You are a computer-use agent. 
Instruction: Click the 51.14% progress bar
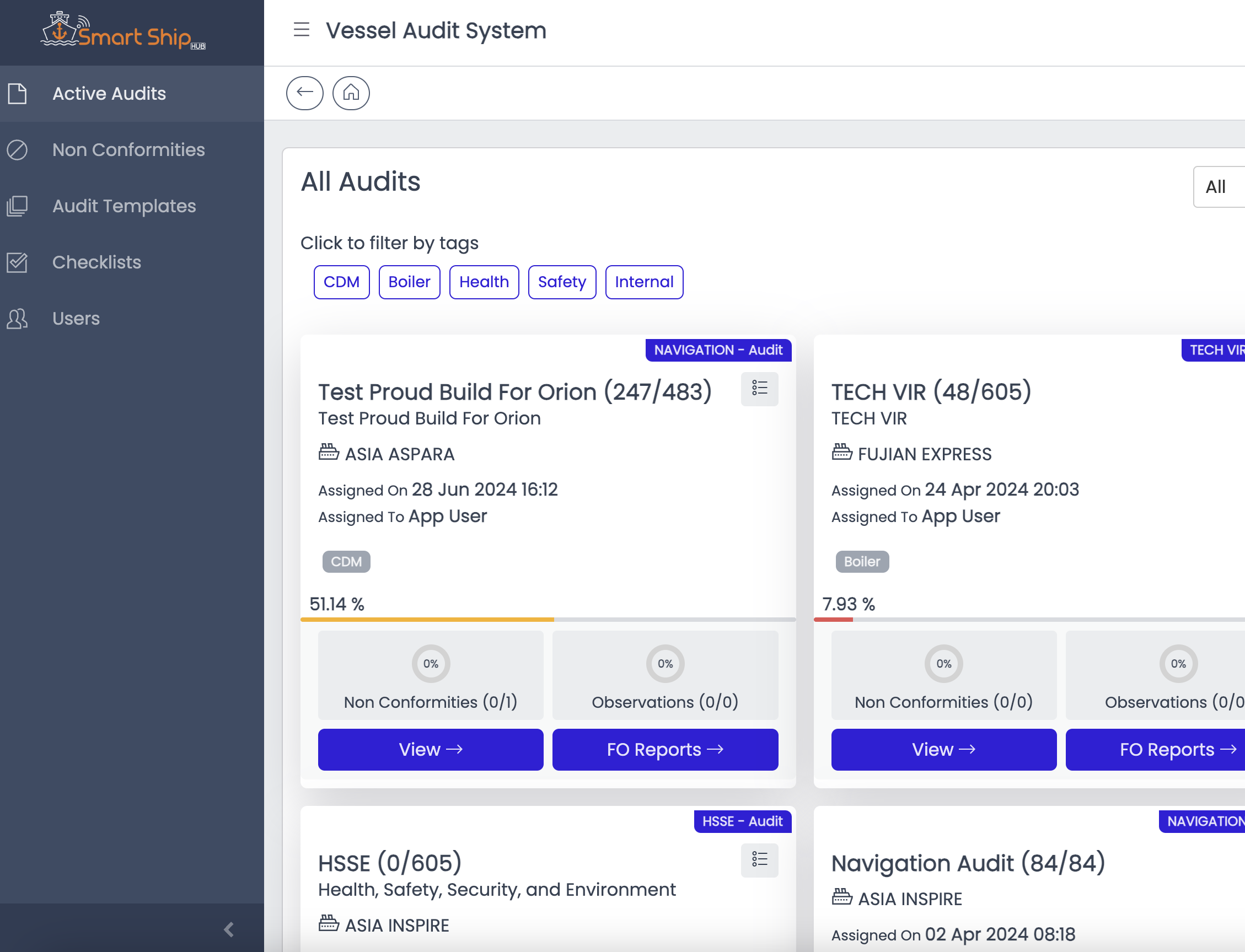click(548, 620)
